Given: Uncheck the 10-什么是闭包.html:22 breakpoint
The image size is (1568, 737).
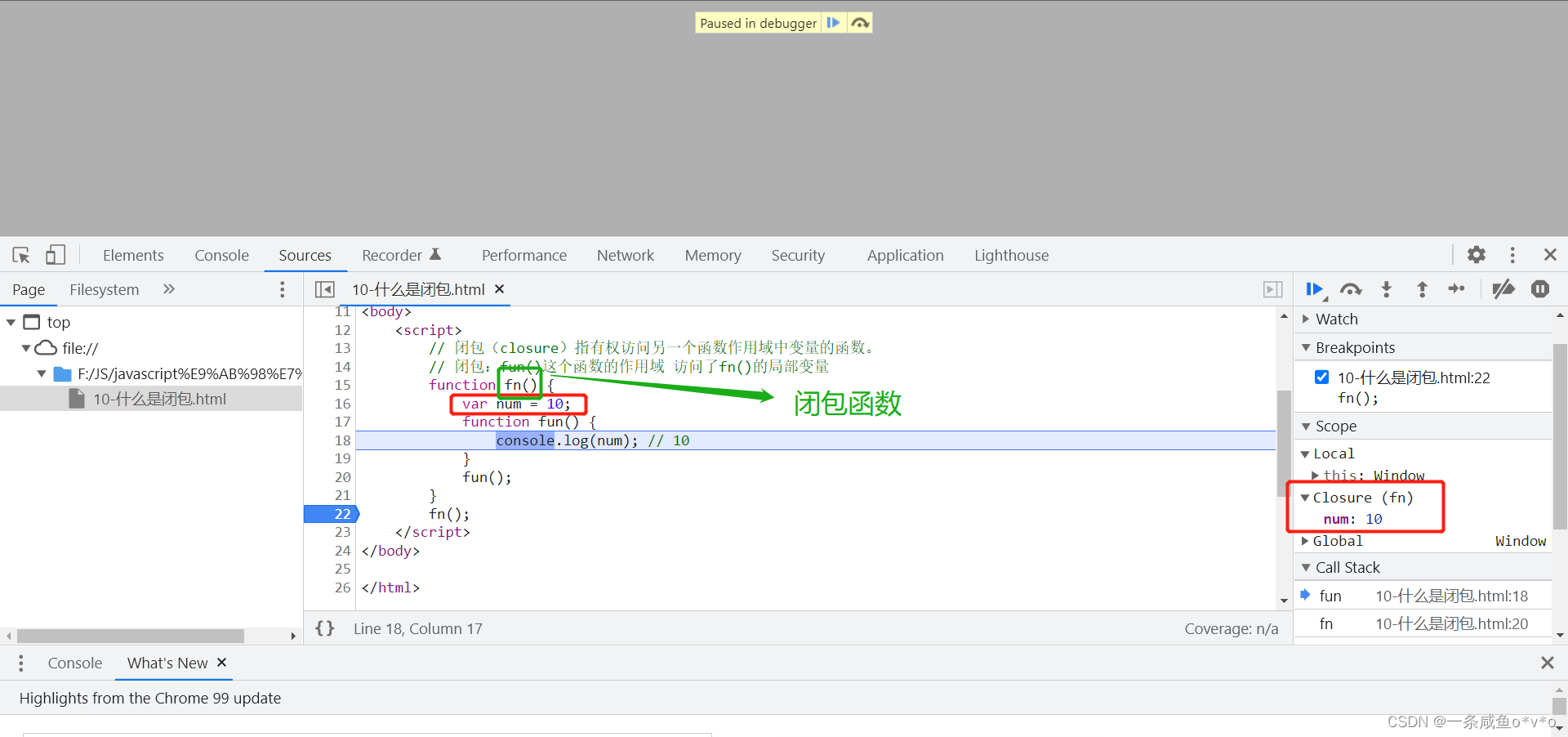Looking at the screenshot, I should point(1321,377).
